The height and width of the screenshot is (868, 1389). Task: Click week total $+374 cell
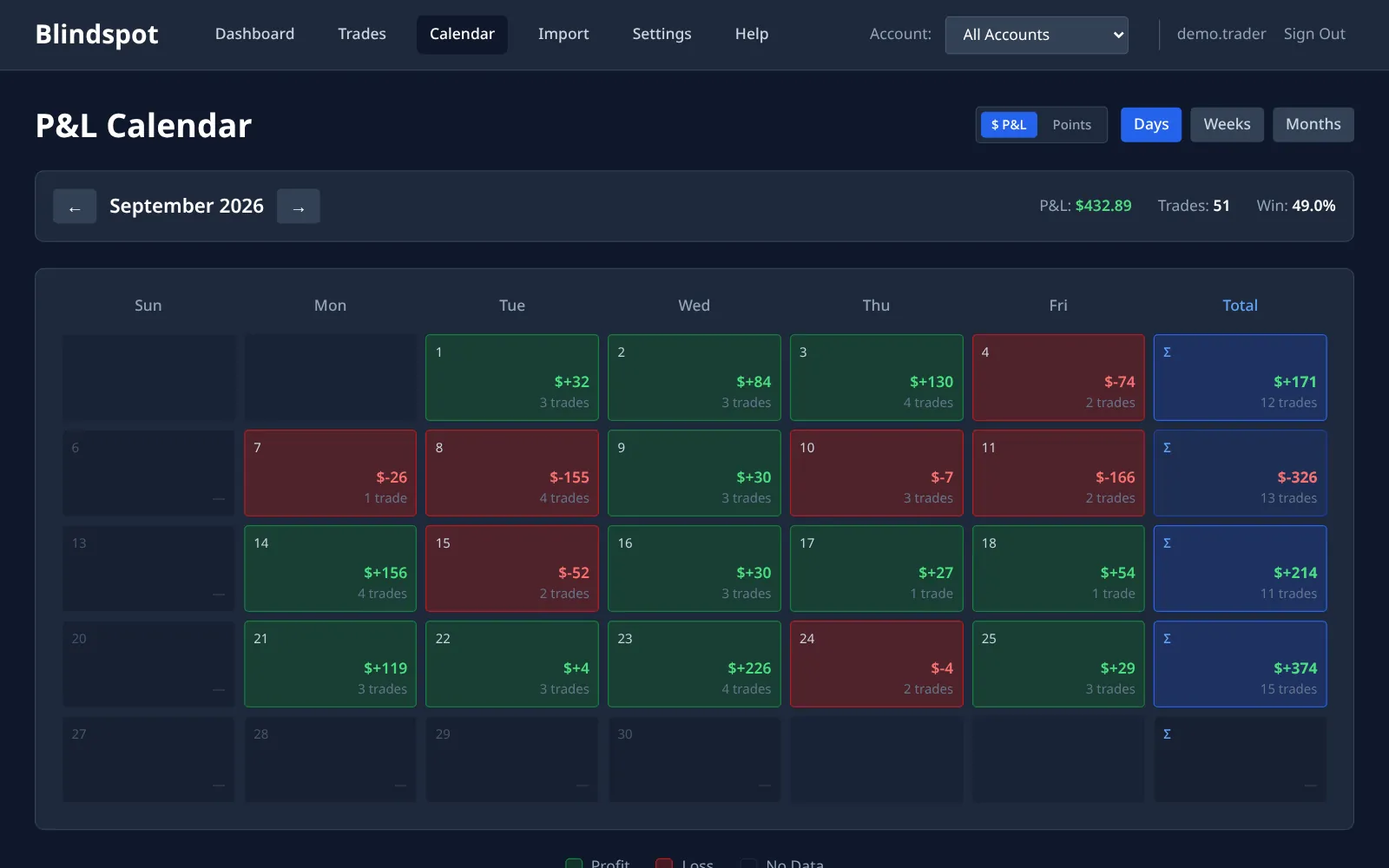[1240, 664]
